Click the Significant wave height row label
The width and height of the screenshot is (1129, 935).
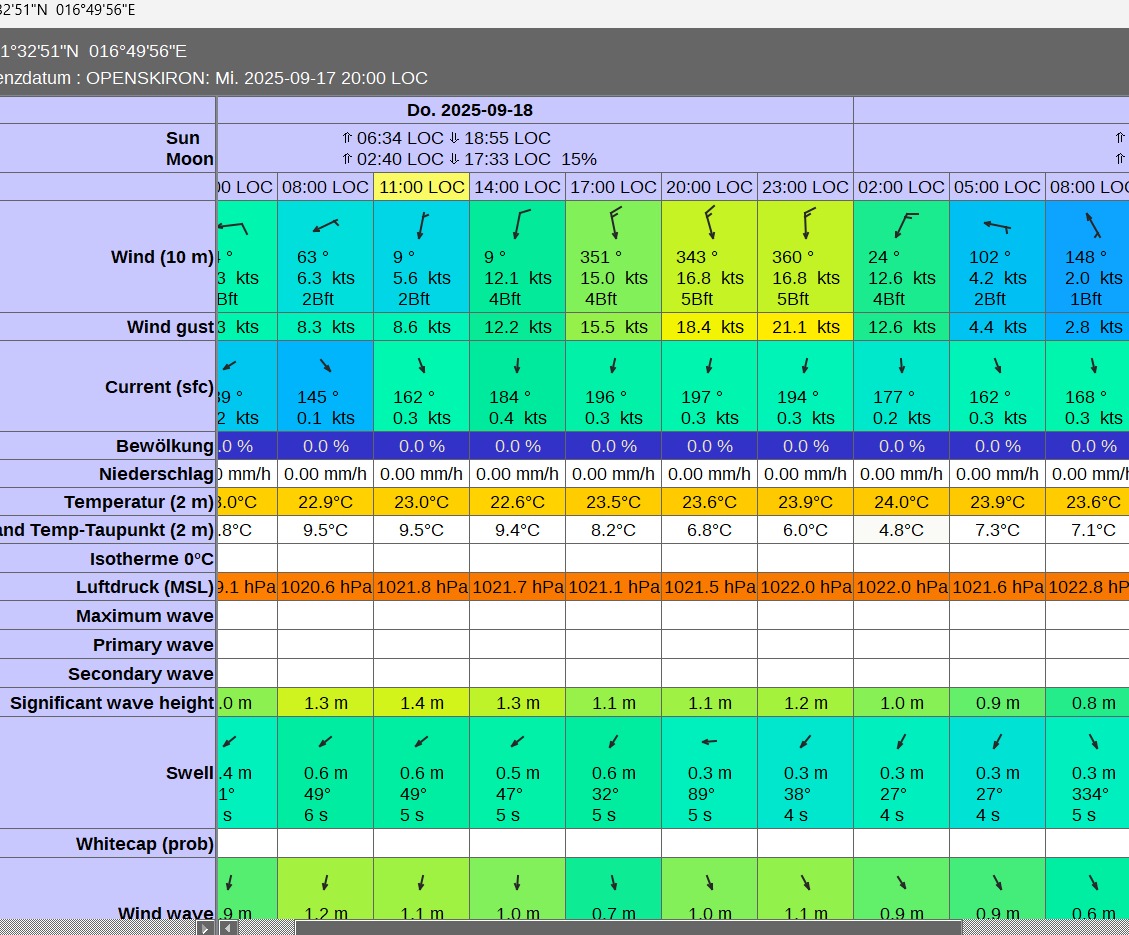(112, 703)
